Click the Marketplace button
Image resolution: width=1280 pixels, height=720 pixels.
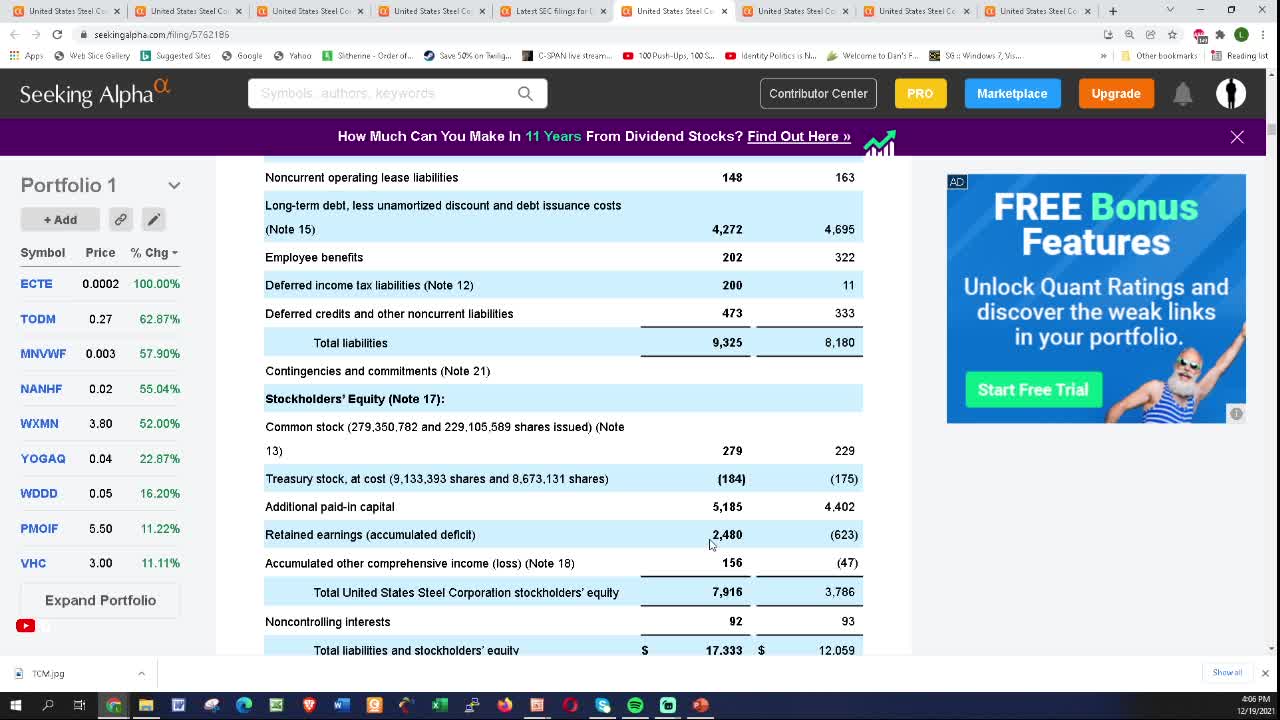click(1012, 93)
